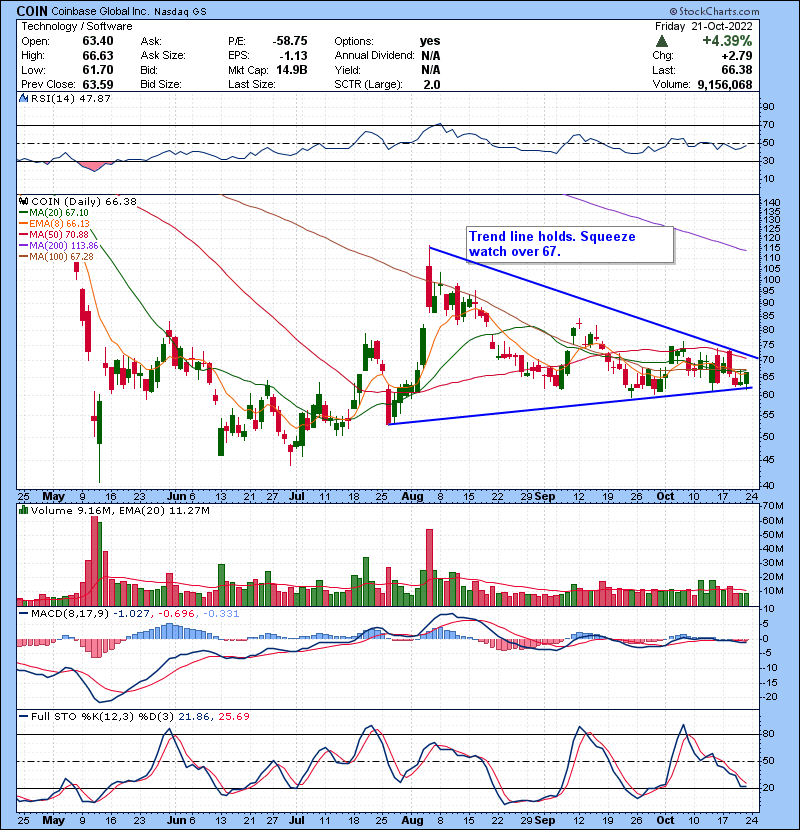The image size is (800, 830).
Task: Select the Prev Close value 63.59
Action: click(x=98, y=84)
